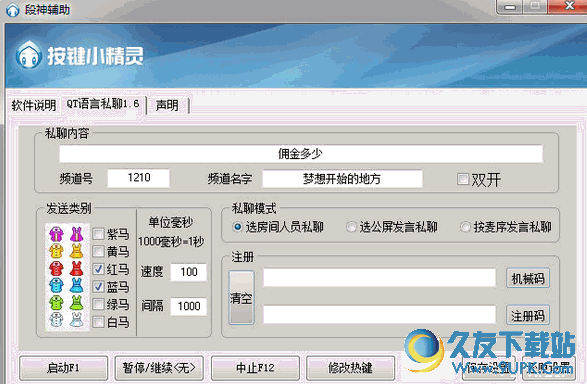Enable the 白马 checkbox
Image resolution: width=587 pixels, height=384 pixels.
[x=98, y=321]
